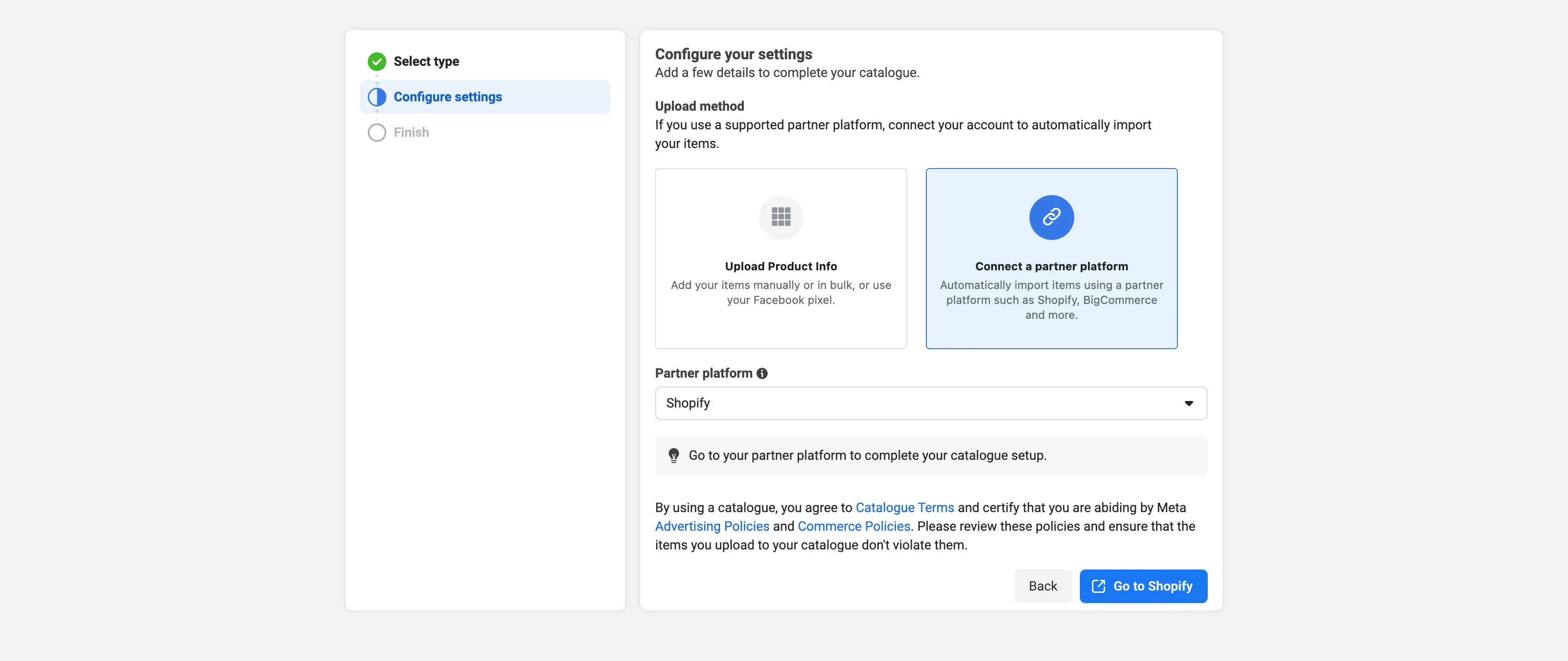Click the 'Partner platform' label text
1568x661 pixels.
pos(704,373)
